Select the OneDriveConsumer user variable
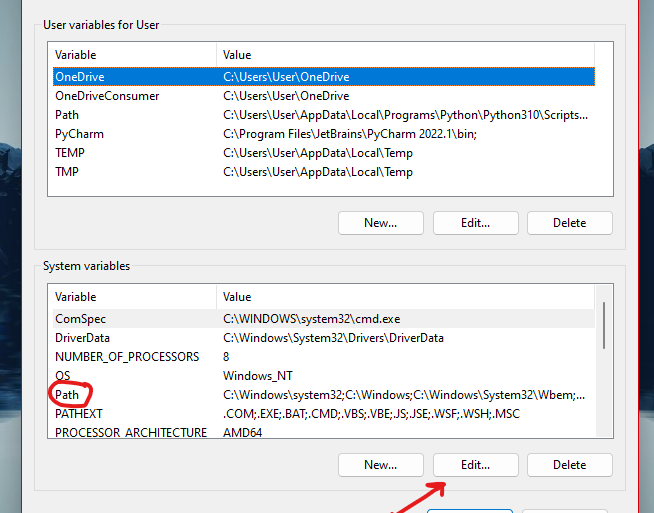This screenshot has width=654, height=513. (x=324, y=96)
